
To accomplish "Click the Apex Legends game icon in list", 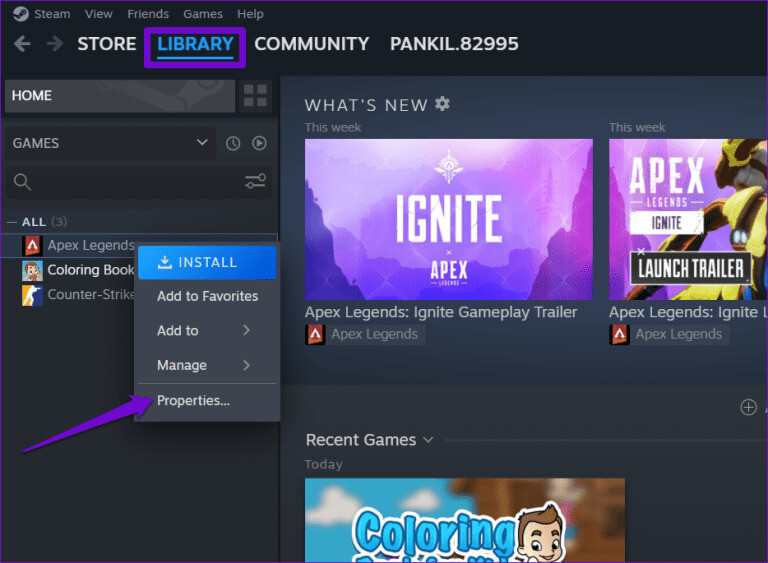I will [32, 245].
